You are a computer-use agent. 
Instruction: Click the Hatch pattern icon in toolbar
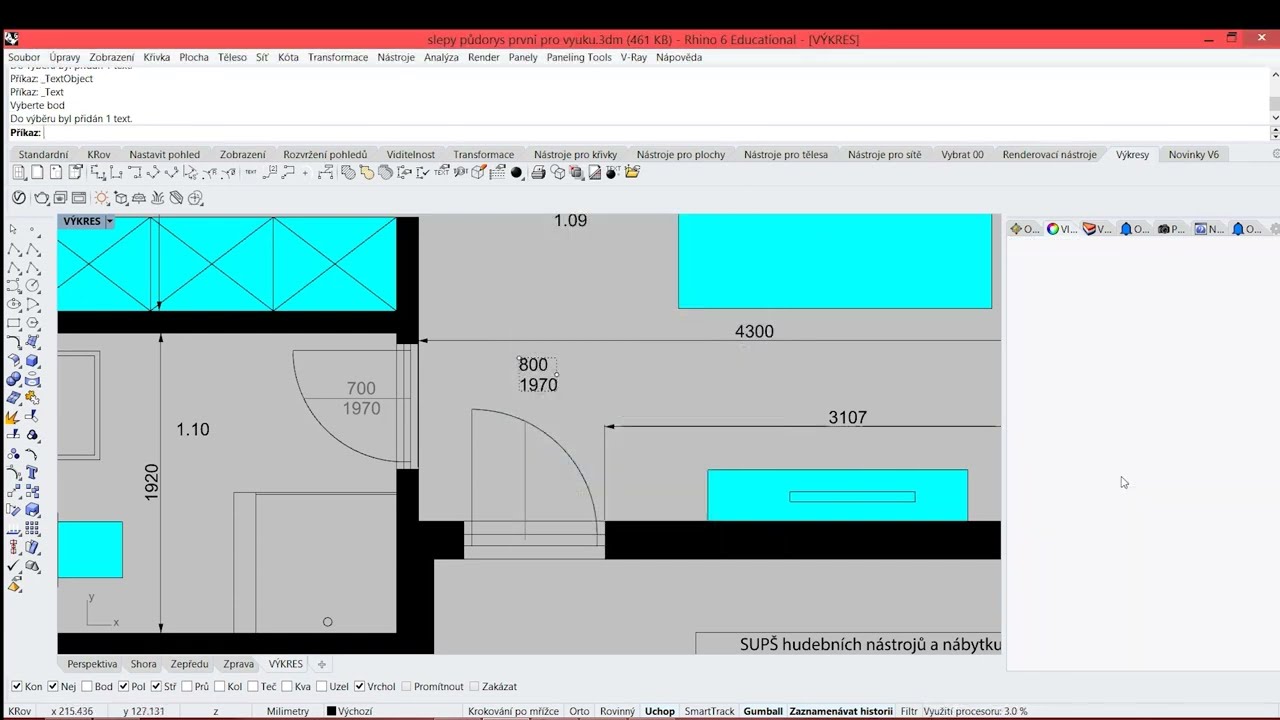point(348,172)
